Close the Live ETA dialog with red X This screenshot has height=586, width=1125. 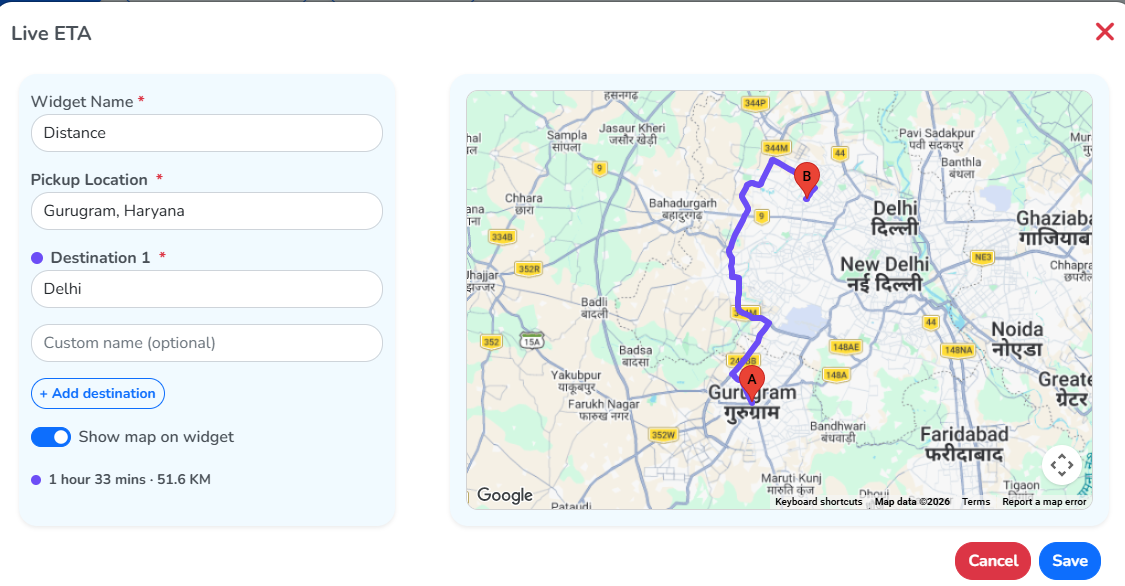[x=1104, y=32]
